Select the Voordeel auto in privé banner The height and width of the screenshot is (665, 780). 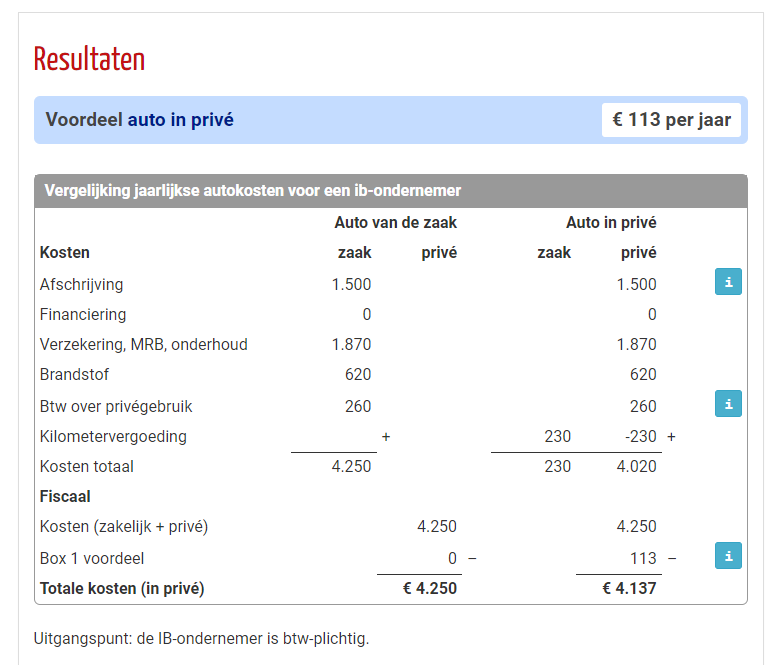coord(390,120)
